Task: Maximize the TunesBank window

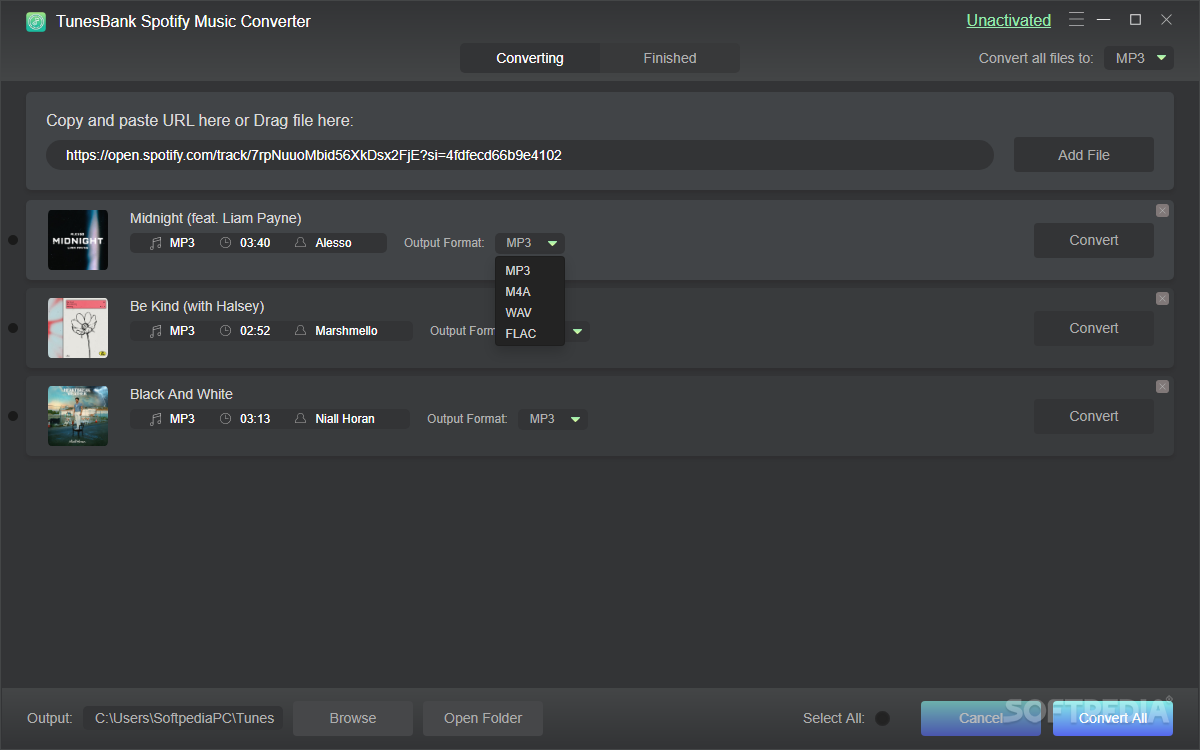Action: pos(1135,20)
